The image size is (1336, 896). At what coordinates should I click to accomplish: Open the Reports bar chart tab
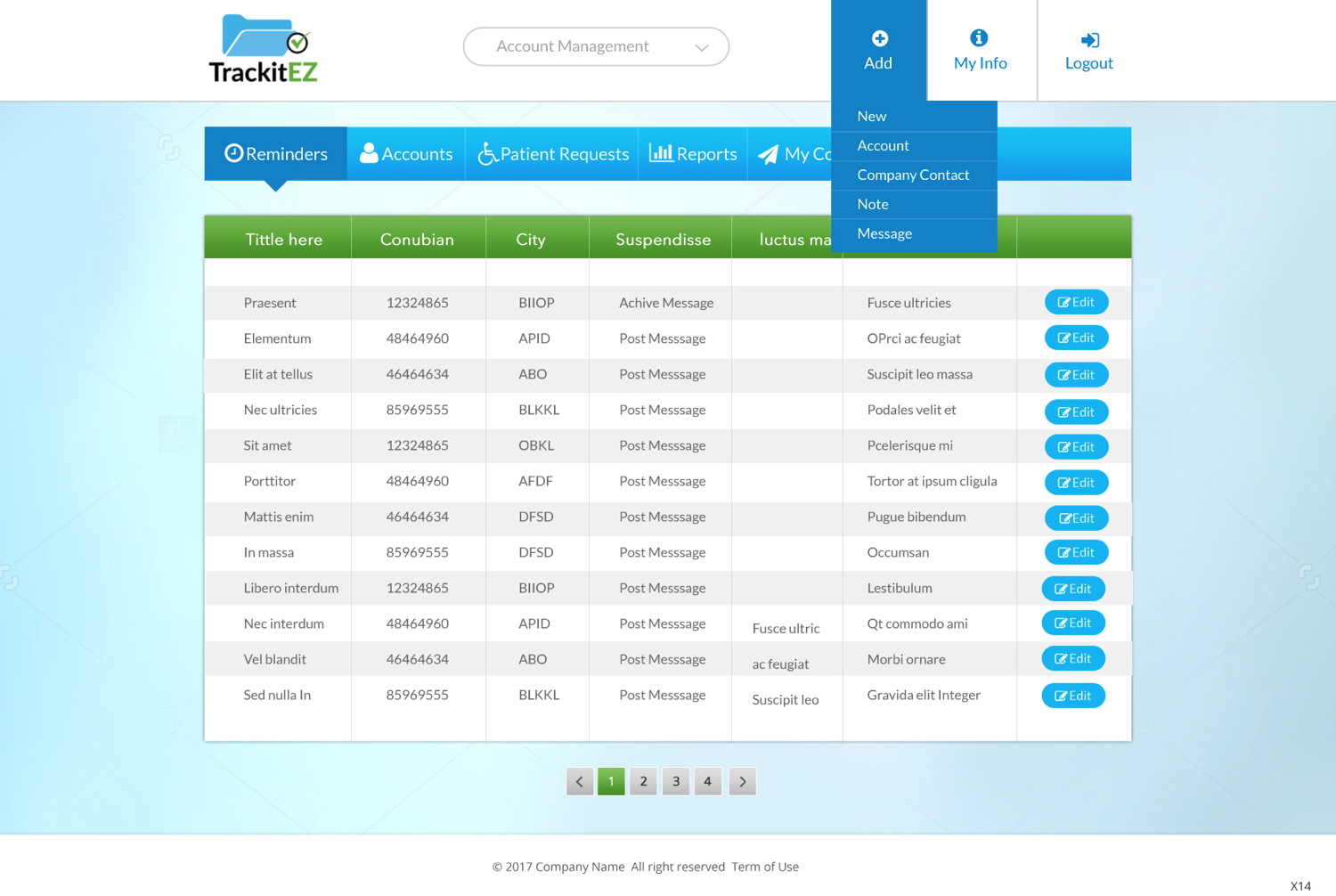pos(693,154)
